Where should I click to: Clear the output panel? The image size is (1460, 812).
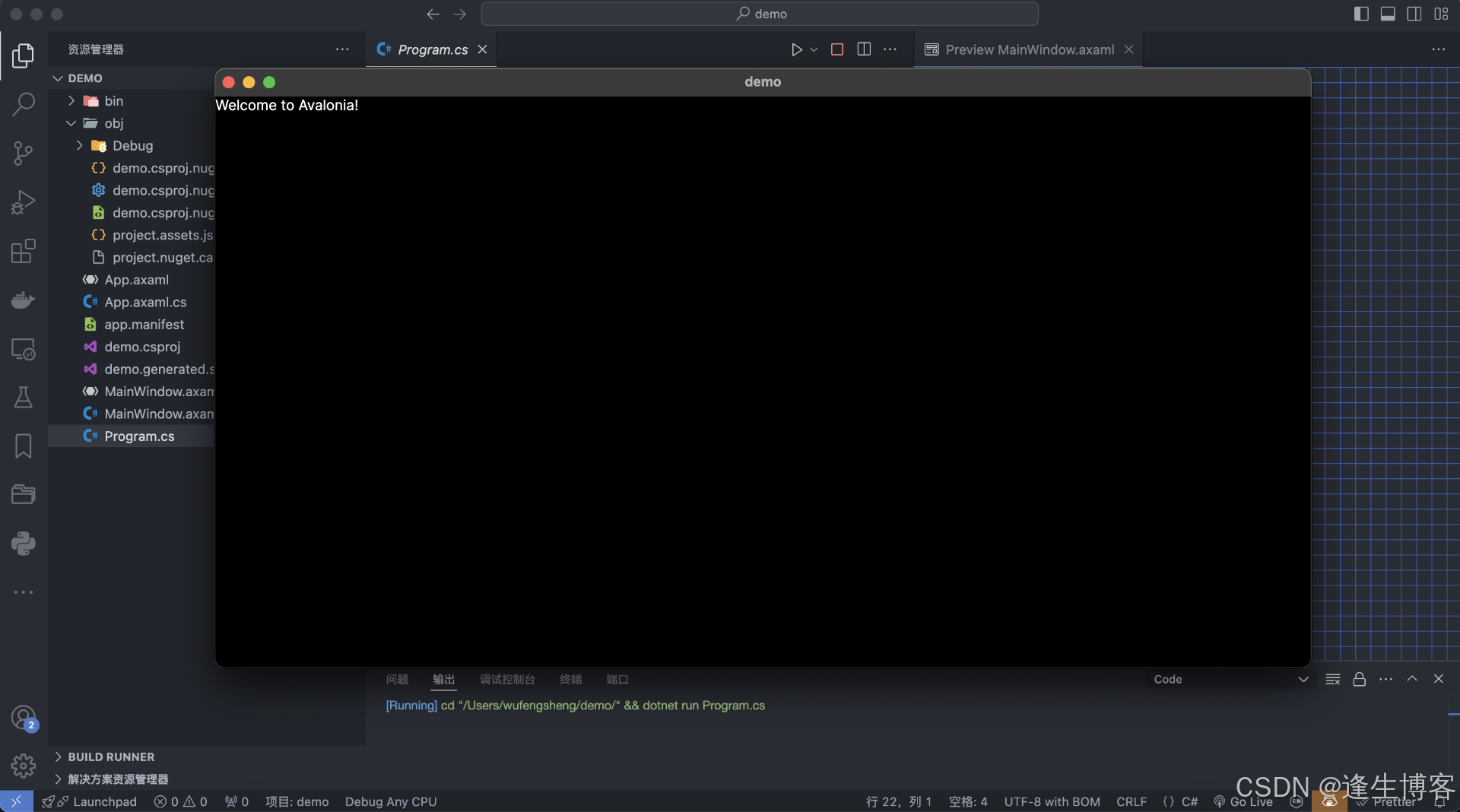tap(1333, 680)
